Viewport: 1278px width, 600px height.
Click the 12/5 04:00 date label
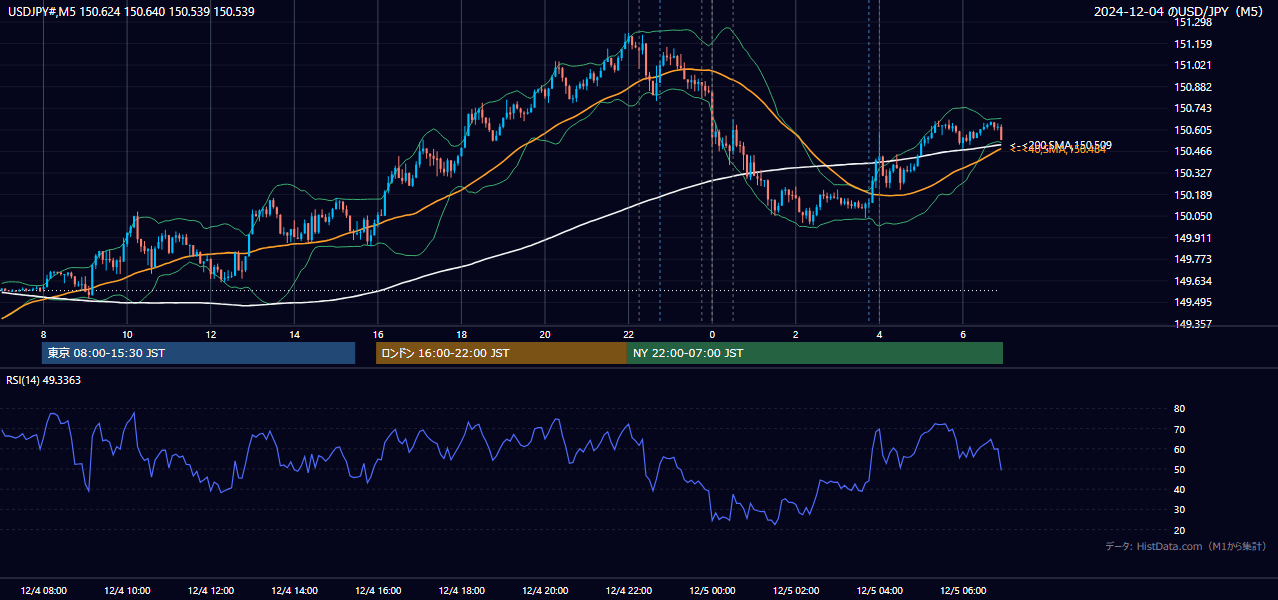point(879,591)
